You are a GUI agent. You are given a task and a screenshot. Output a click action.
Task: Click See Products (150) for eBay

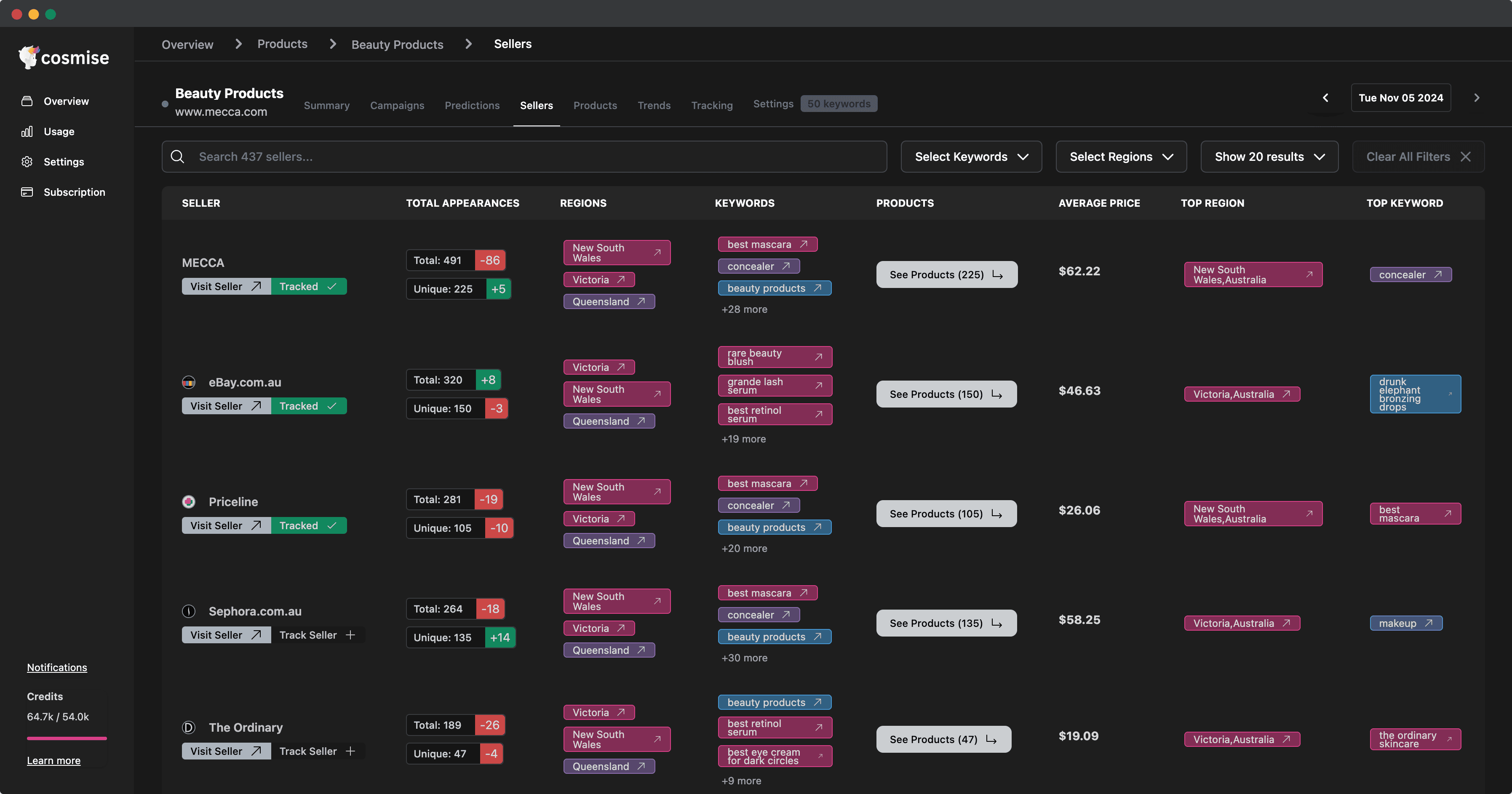click(x=946, y=394)
